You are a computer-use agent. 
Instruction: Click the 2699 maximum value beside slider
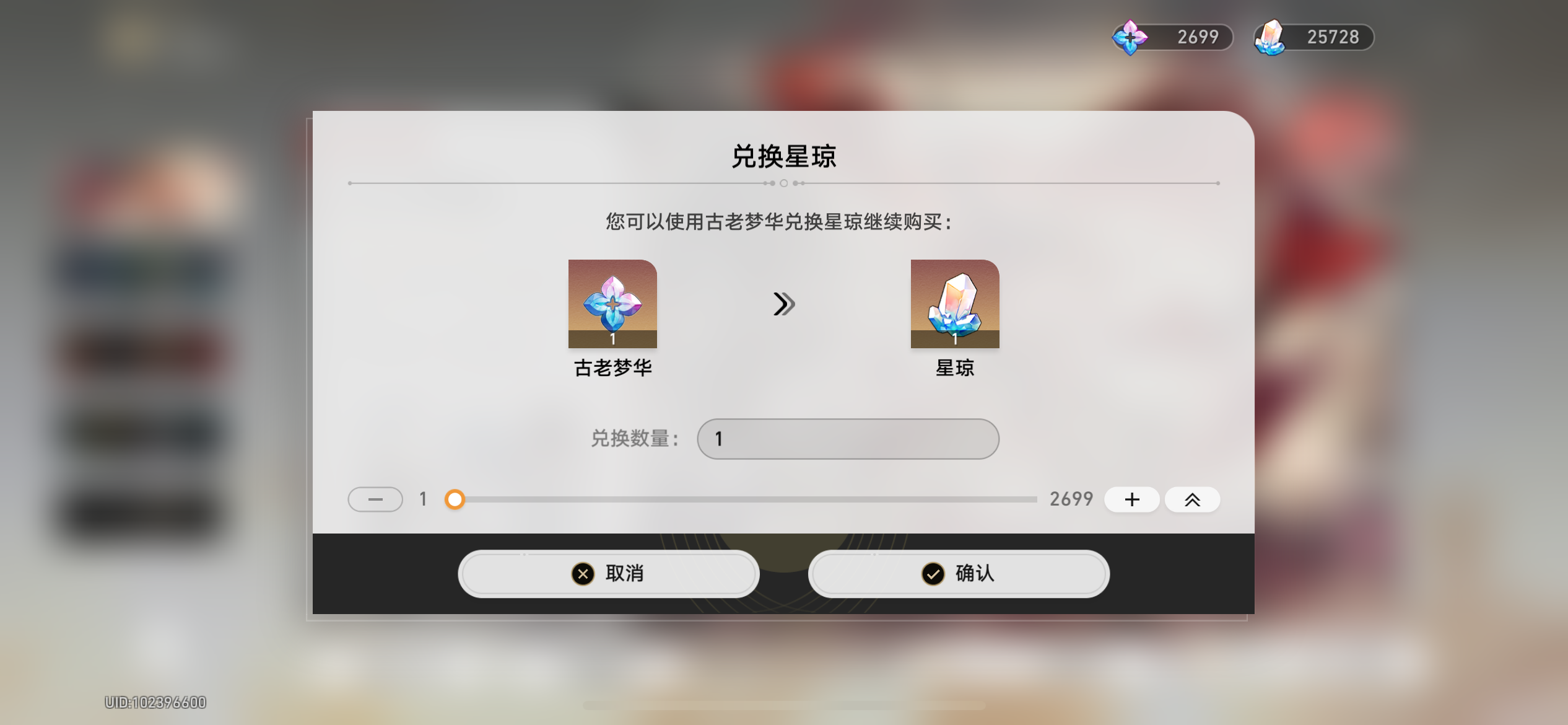(x=1071, y=499)
